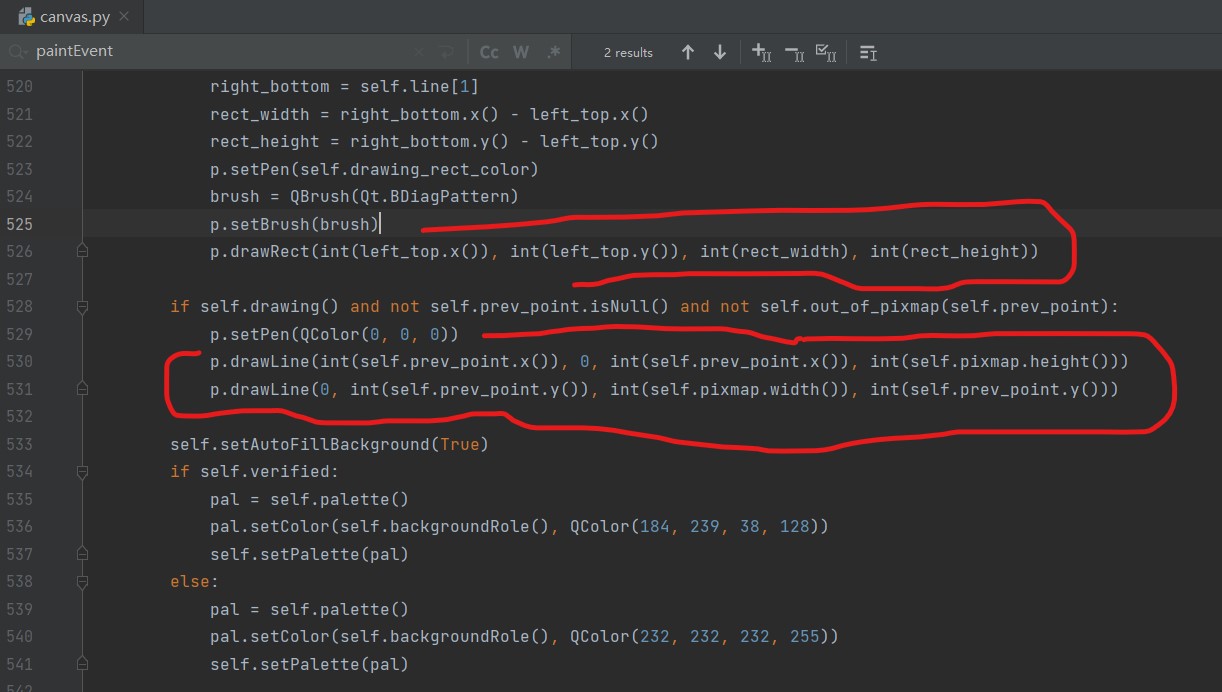Collapse fold marker on line 526
This screenshot has height=692, width=1222.
click(x=82, y=251)
